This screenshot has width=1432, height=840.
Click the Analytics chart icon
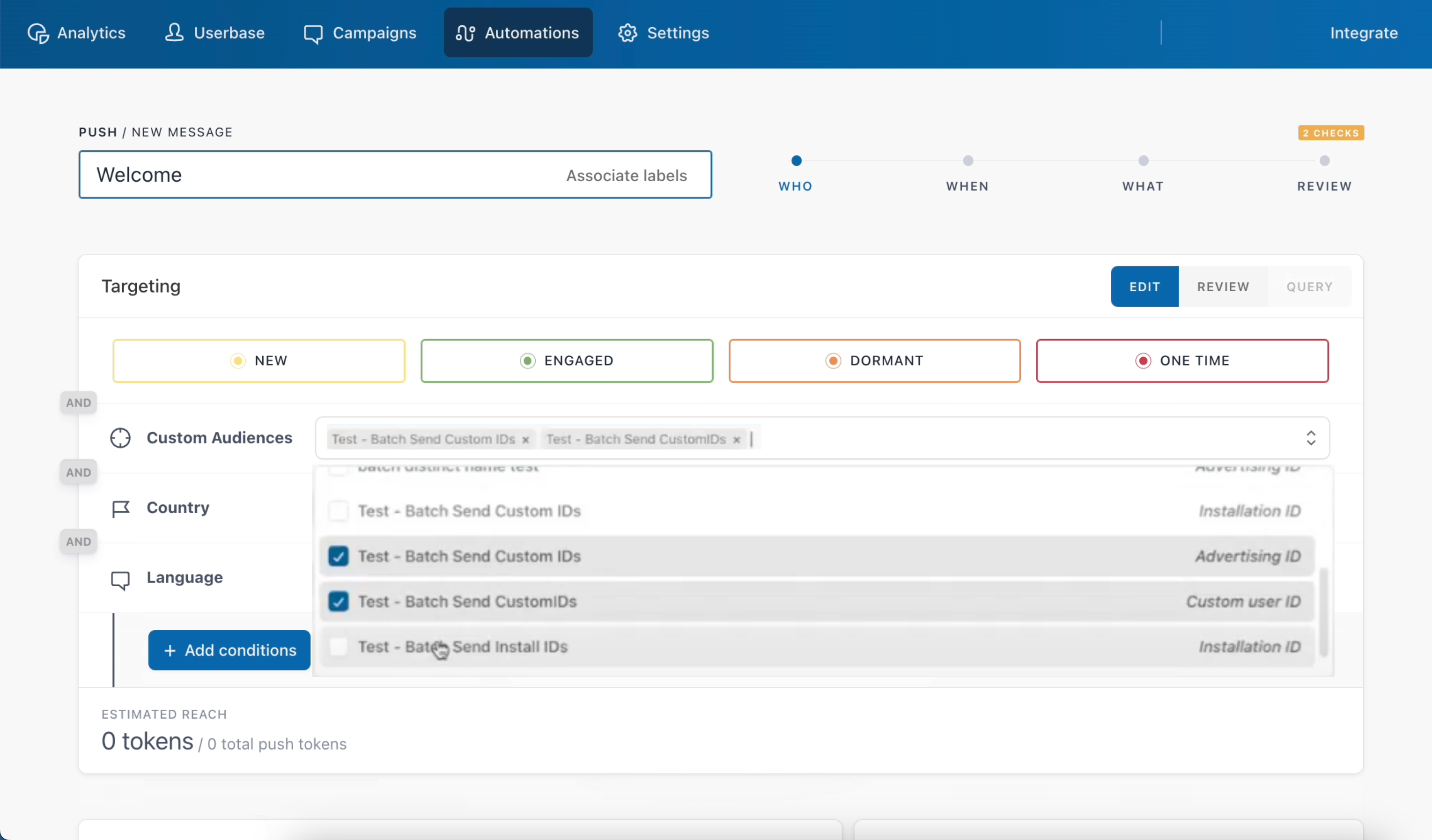pos(38,33)
